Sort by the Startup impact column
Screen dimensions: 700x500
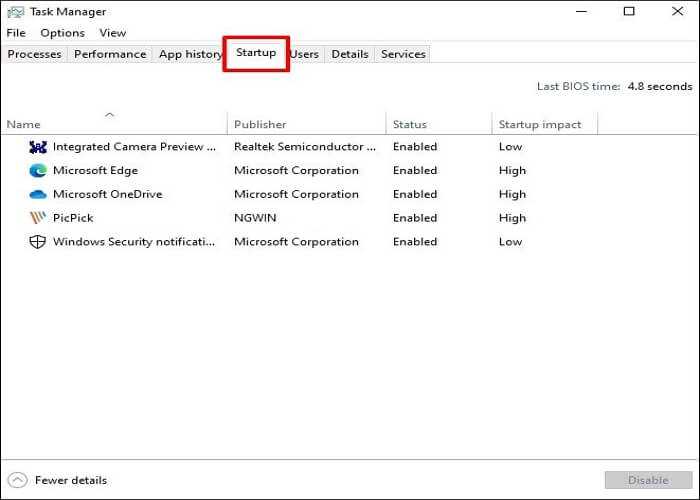(540, 124)
